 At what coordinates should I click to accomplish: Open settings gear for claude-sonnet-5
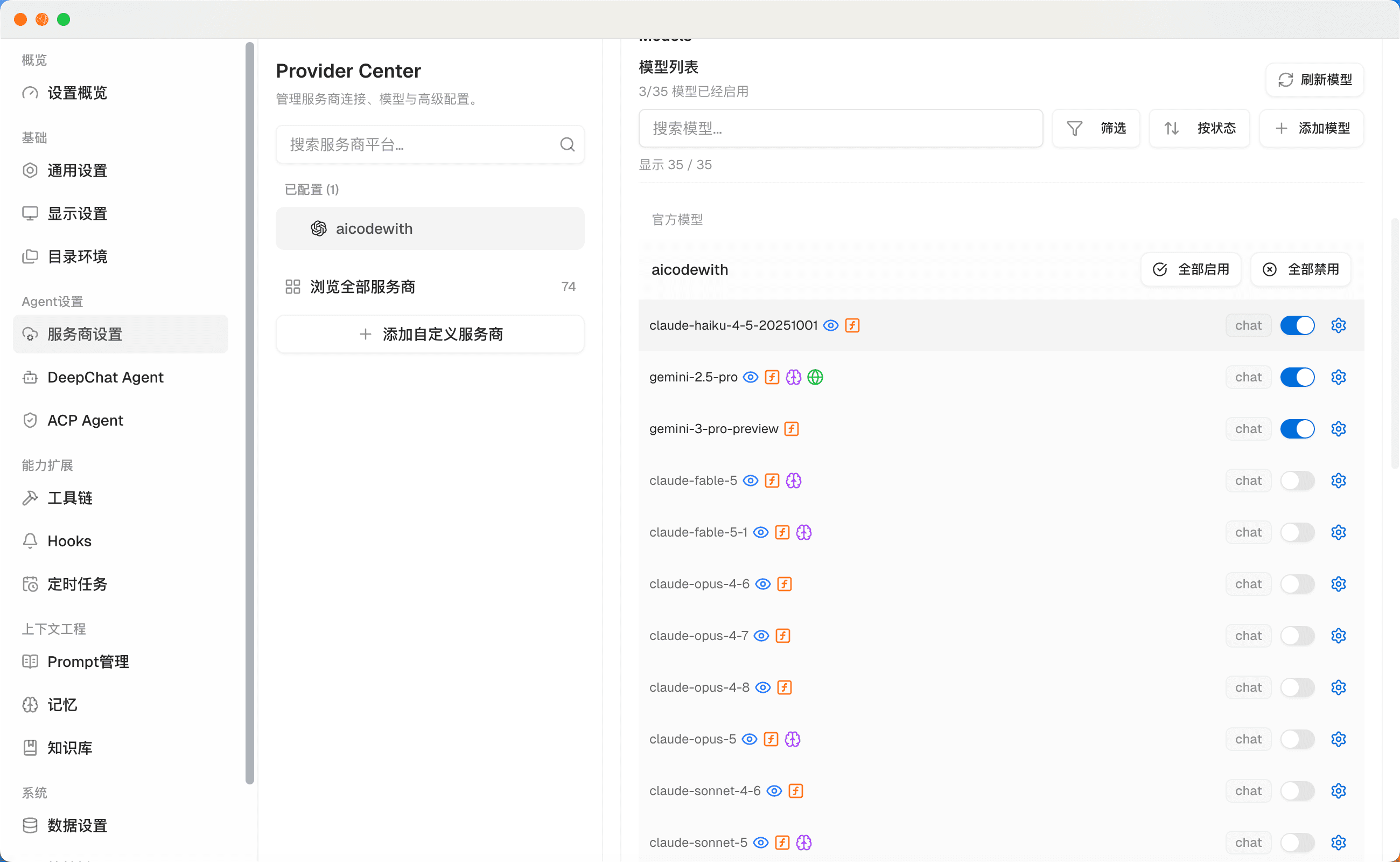click(1338, 843)
